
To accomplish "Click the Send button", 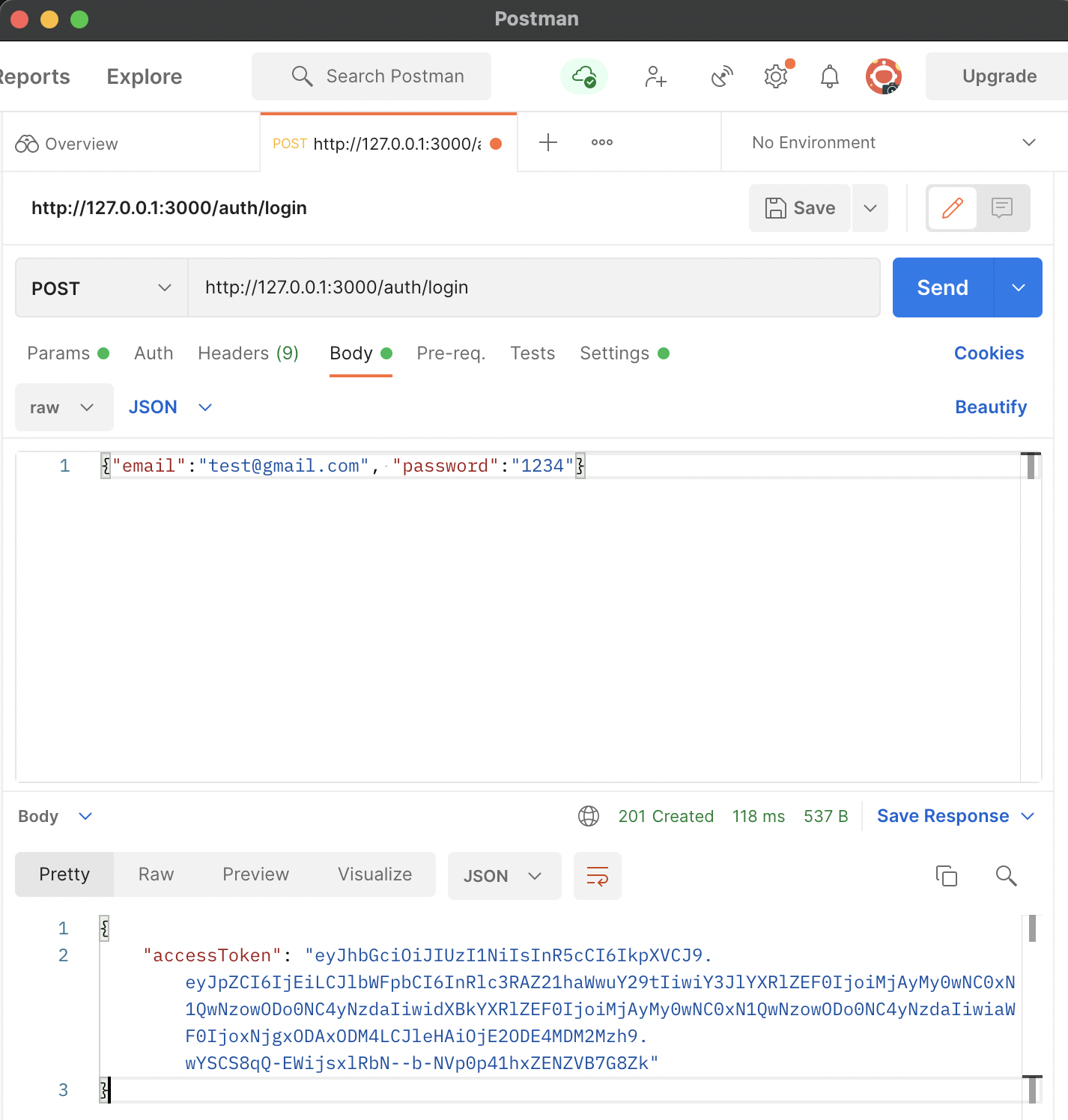I will coord(943,287).
